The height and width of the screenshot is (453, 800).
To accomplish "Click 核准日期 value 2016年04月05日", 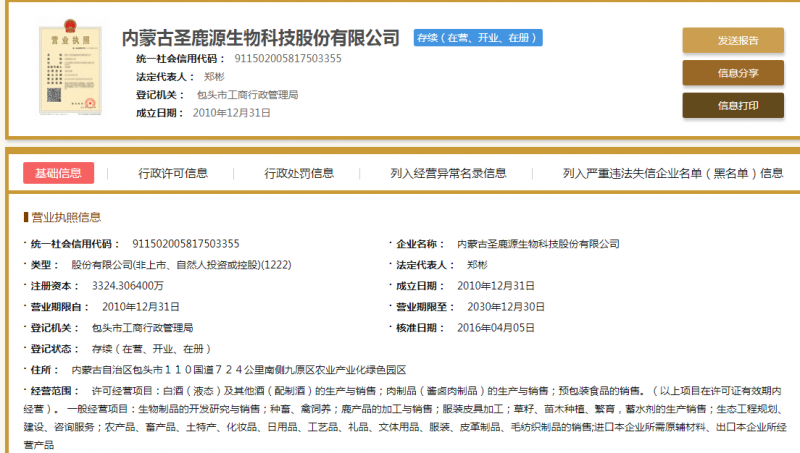I will [495, 328].
